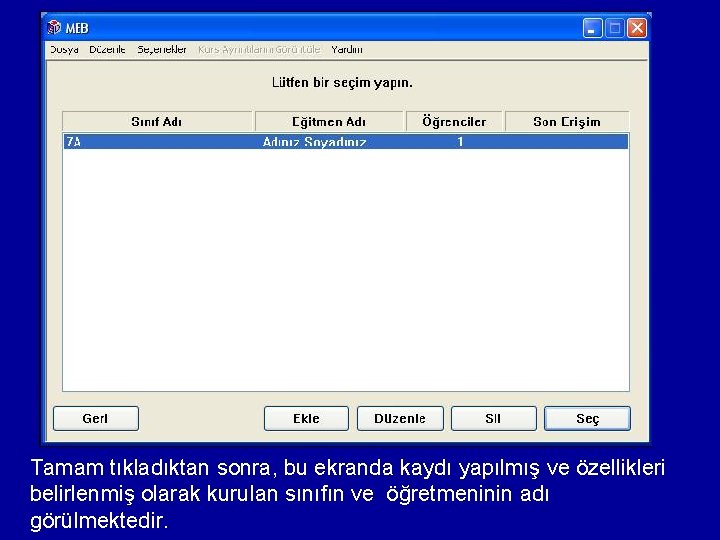The height and width of the screenshot is (540, 720).
Task: Click the Adınız Soyadınız instructor cell
Action: [315, 142]
